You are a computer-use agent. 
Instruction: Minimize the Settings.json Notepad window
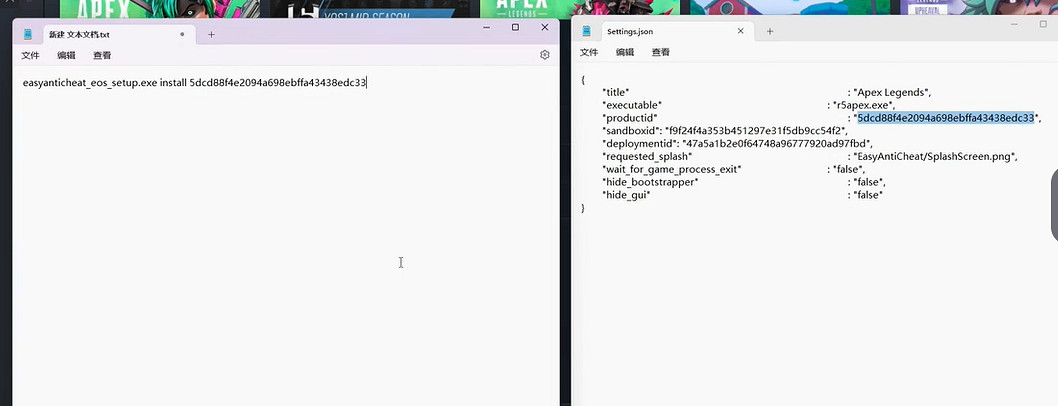pos(1014,24)
